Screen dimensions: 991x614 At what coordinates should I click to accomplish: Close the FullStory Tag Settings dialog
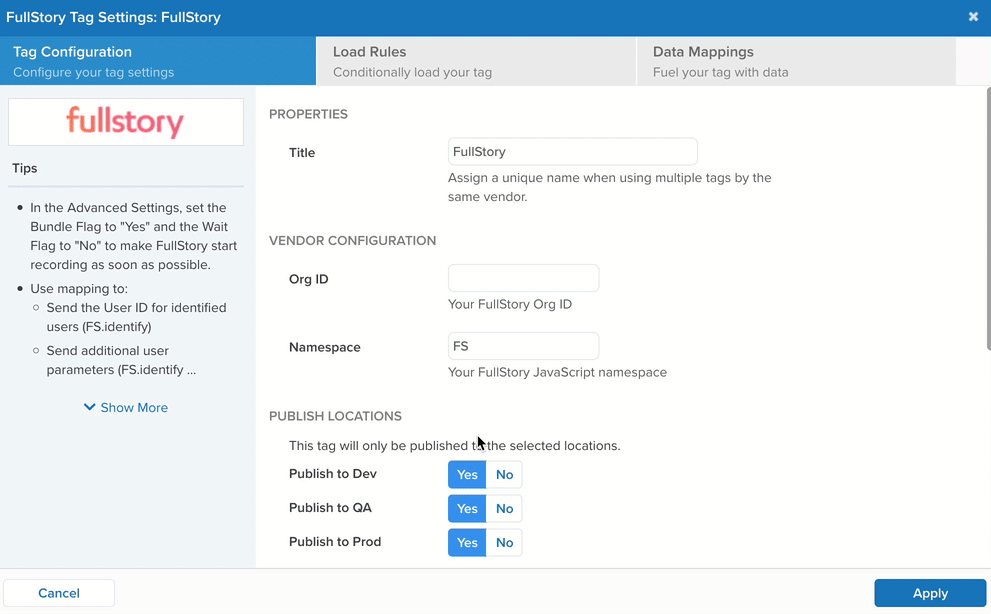[x=973, y=17]
